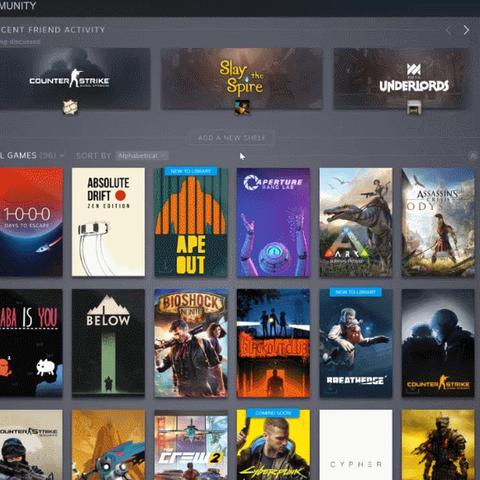Open the Dota Underlords activity banner
This screenshot has height=480, width=480.
coord(403,79)
